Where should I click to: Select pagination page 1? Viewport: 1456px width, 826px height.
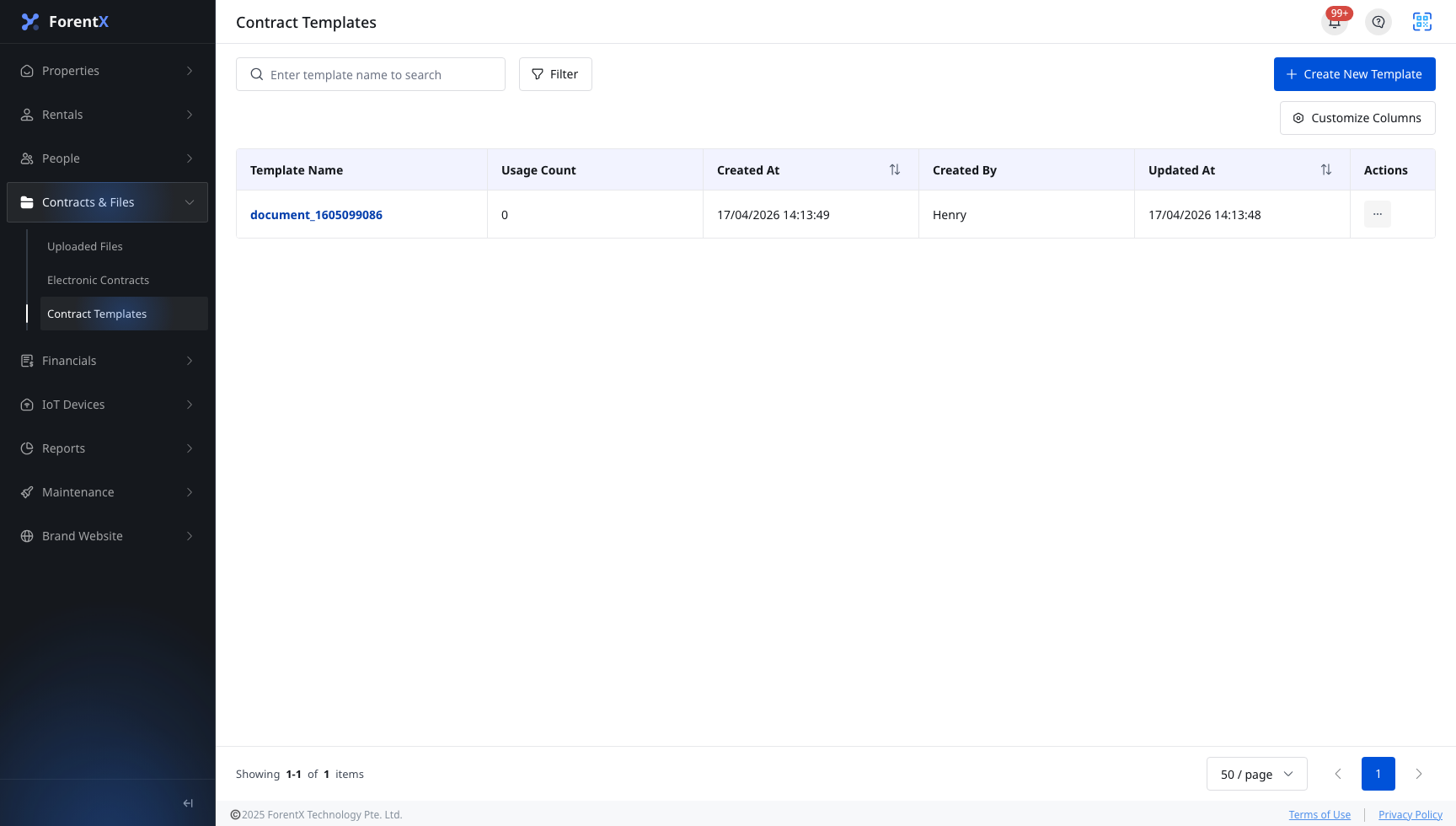(x=1378, y=774)
